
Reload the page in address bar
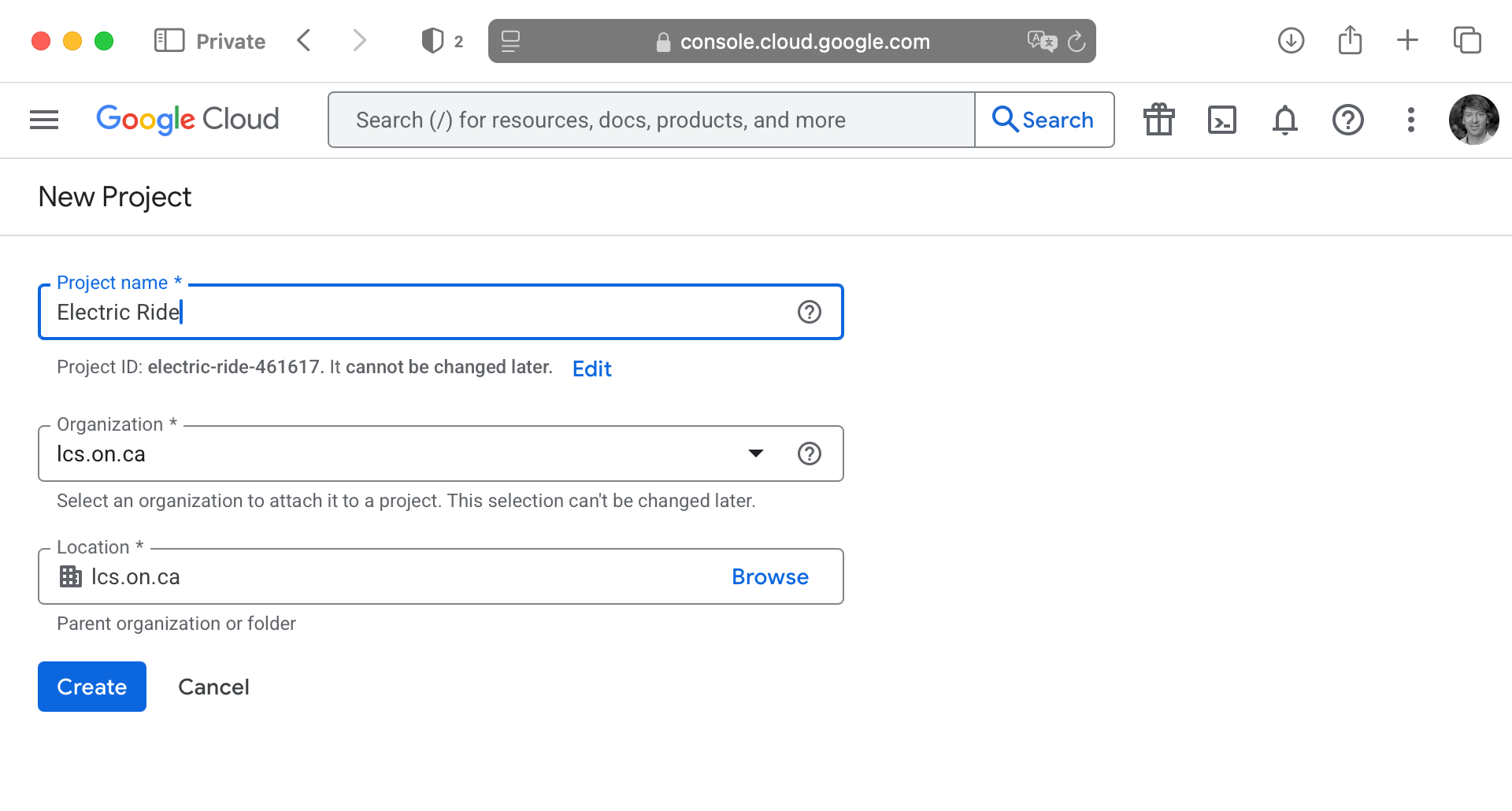pyautogui.click(x=1077, y=41)
